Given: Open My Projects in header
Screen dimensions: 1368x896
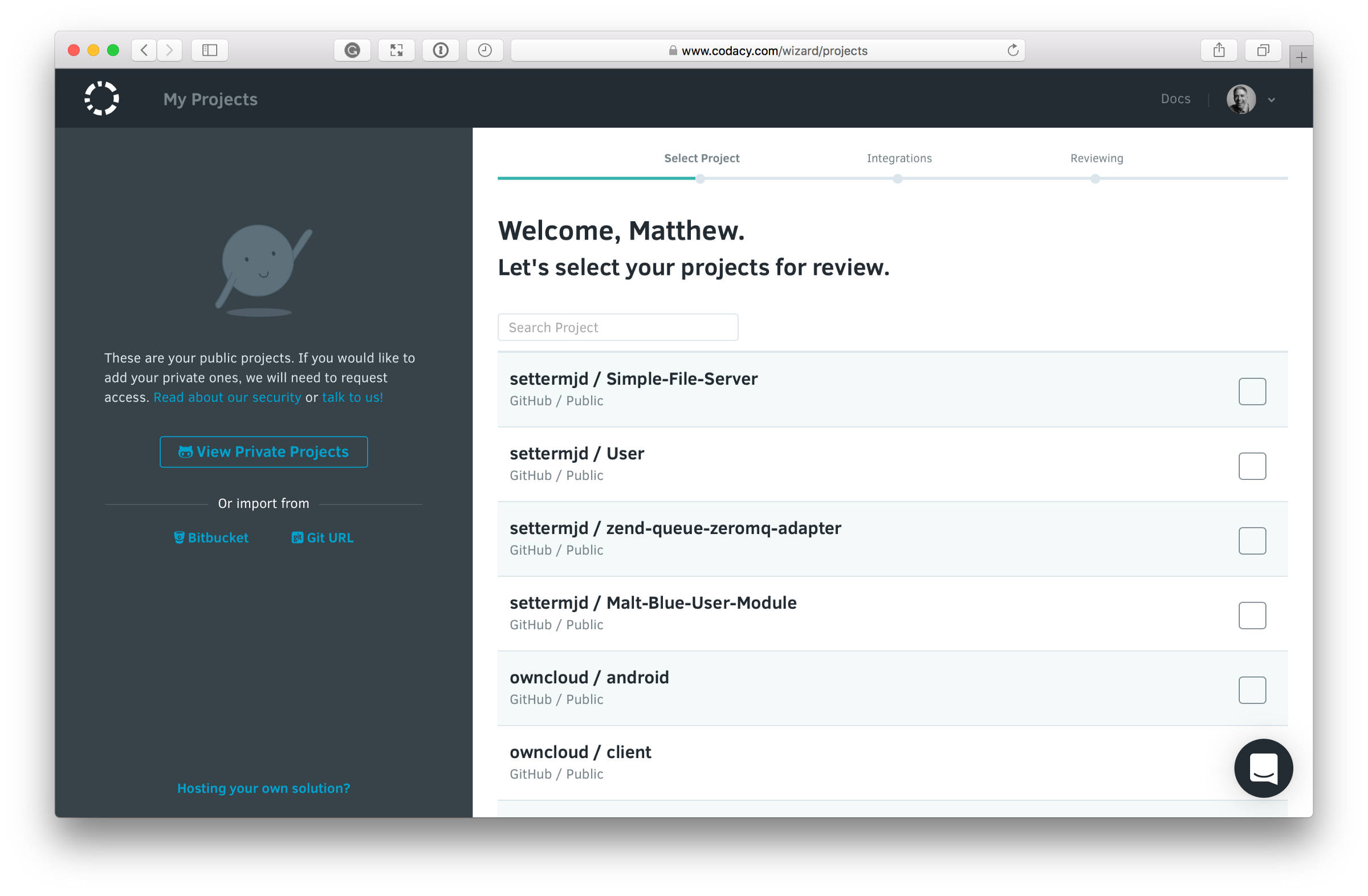Looking at the screenshot, I should pos(210,99).
